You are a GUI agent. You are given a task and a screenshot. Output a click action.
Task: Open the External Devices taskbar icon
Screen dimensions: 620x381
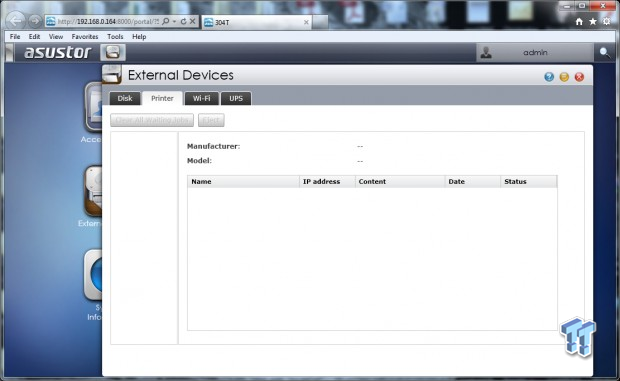[x=113, y=52]
